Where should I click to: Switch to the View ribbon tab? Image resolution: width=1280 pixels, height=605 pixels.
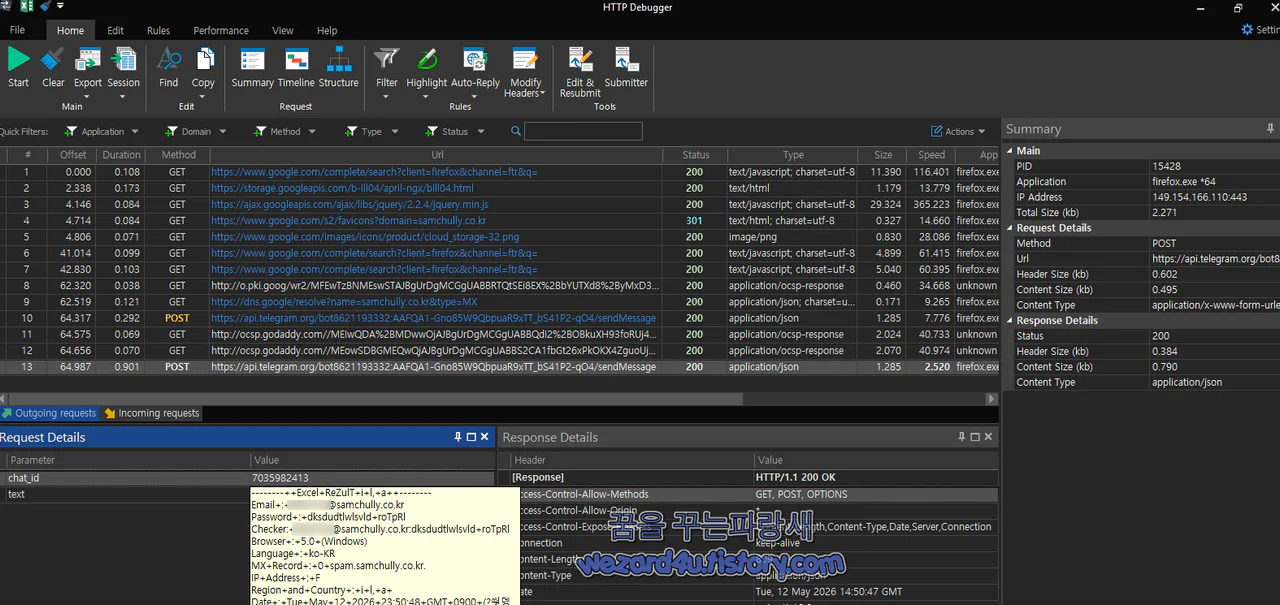click(x=283, y=31)
